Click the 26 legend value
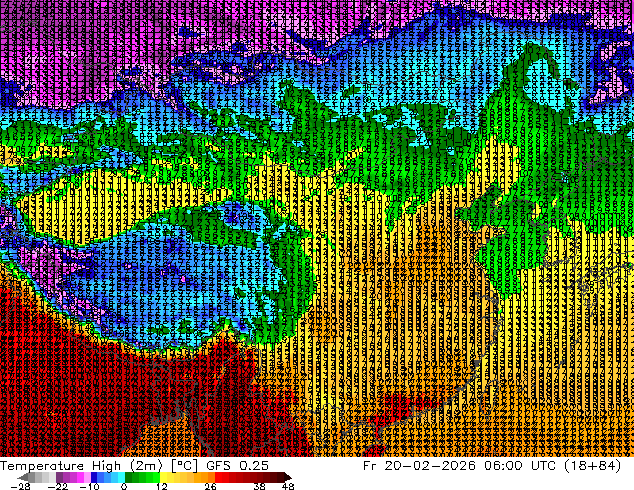Screen dimensions: 634x490 coord(210,486)
